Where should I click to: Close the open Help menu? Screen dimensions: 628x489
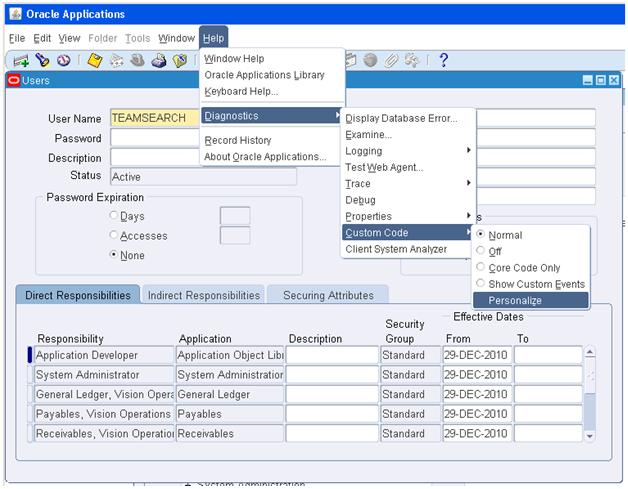click(213, 38)
